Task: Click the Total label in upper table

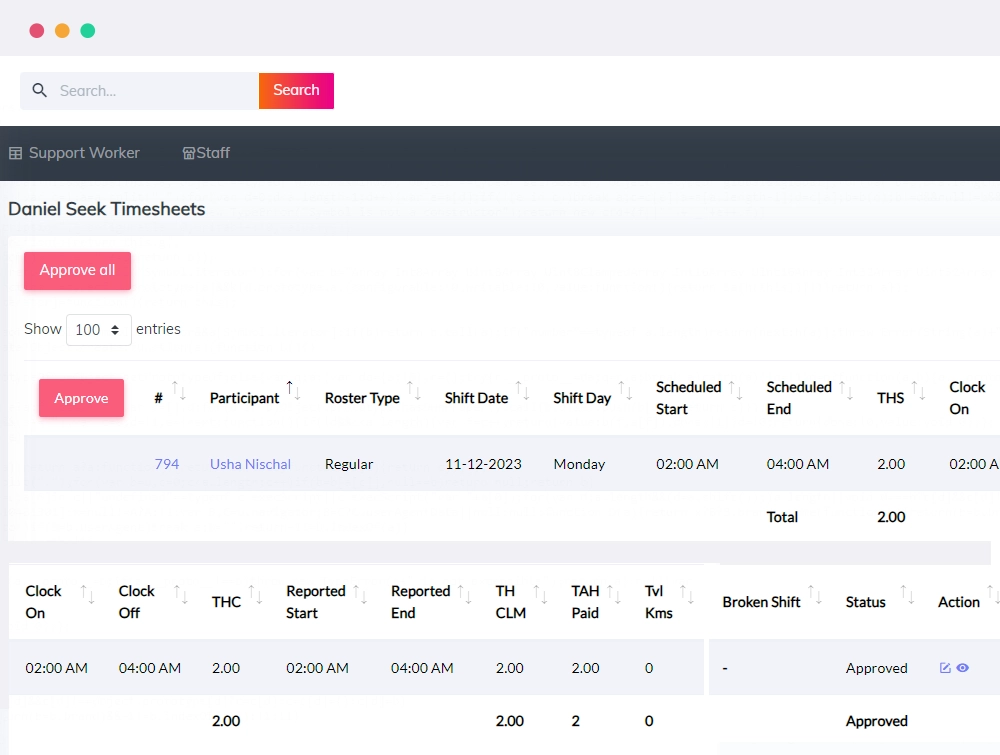Action: pos(782,517)
